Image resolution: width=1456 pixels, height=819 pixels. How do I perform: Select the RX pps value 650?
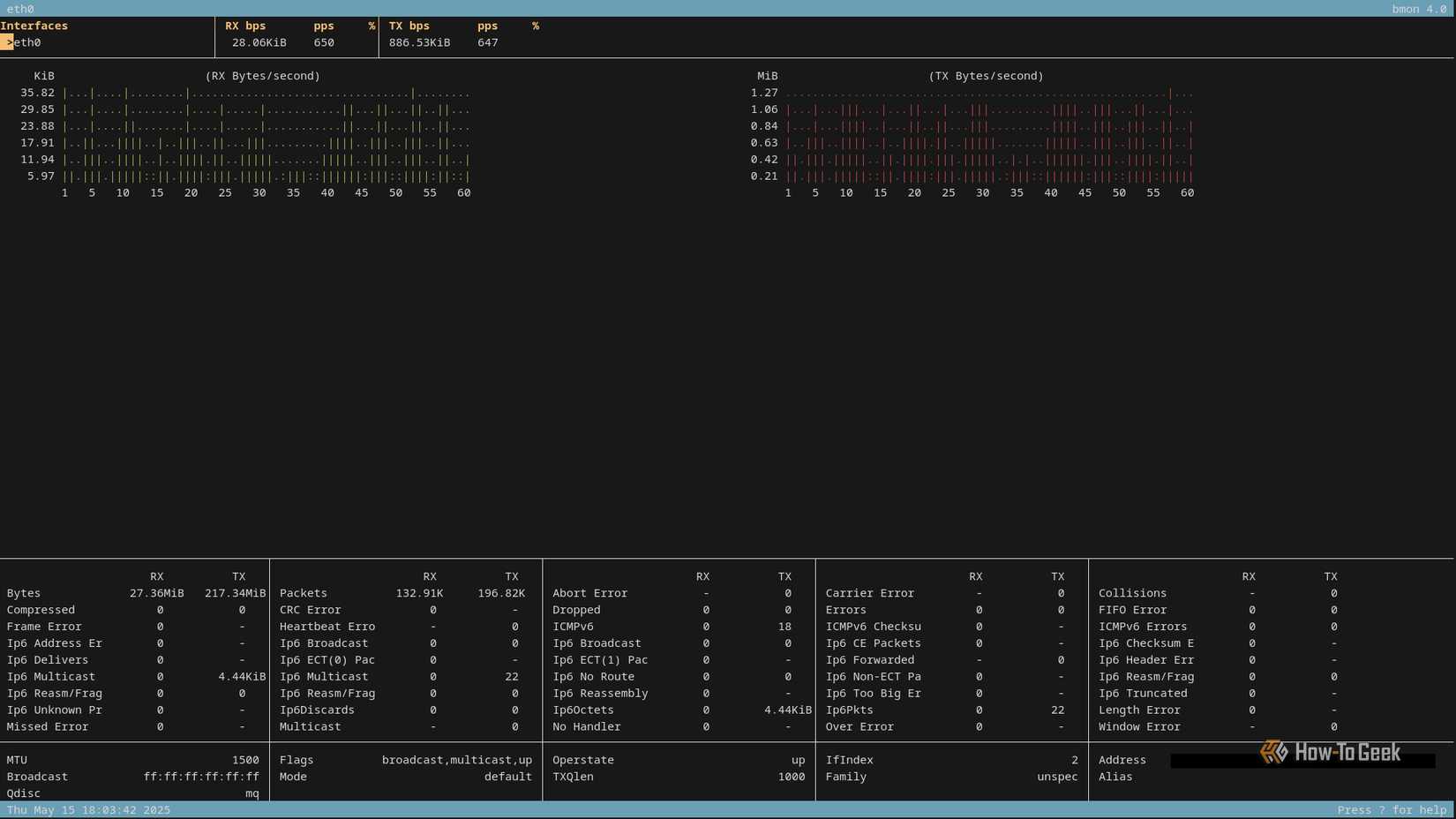click(323, 42)
